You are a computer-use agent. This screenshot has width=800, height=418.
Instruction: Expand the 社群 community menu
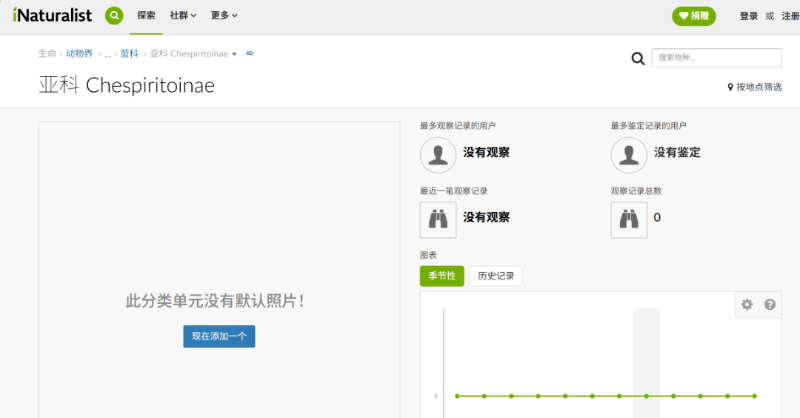click(x=183, y=16)
